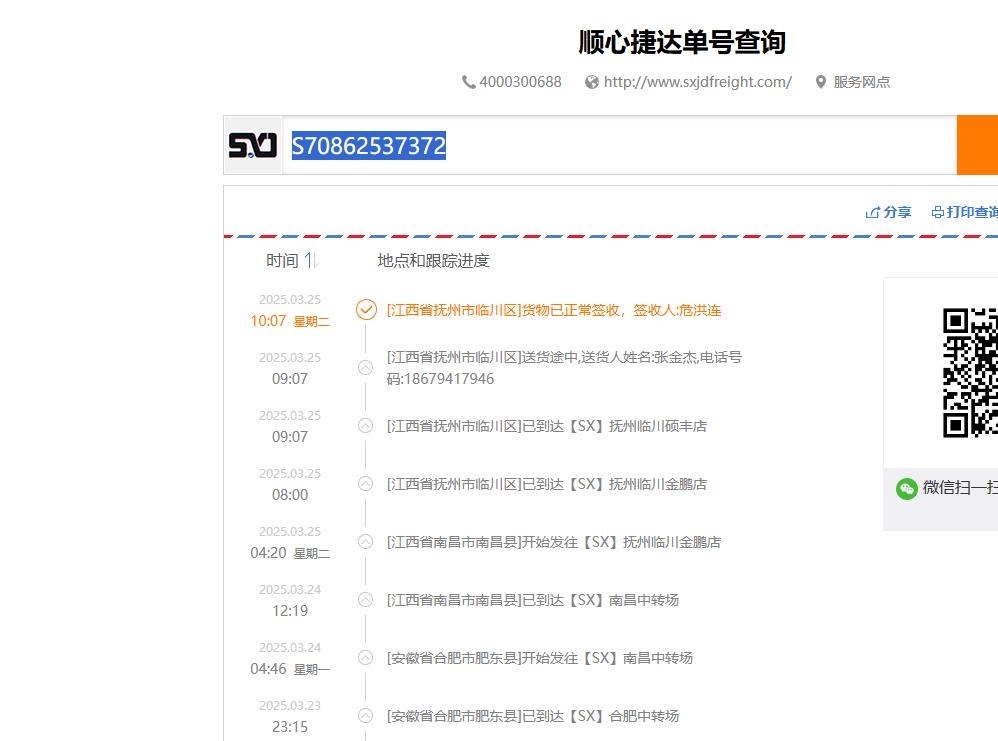Click the 已到达 抚州临川金鹏店 entry text
This screenshot has height=741, width=998.
(547, 484)
